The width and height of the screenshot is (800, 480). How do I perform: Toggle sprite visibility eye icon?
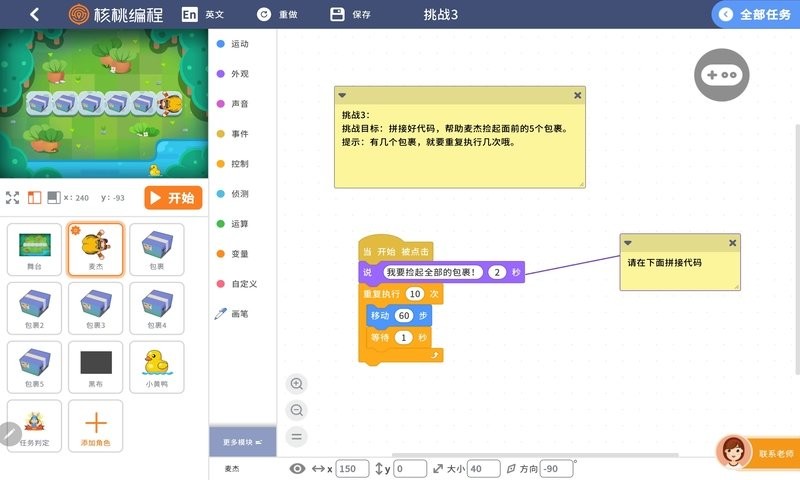297,469
